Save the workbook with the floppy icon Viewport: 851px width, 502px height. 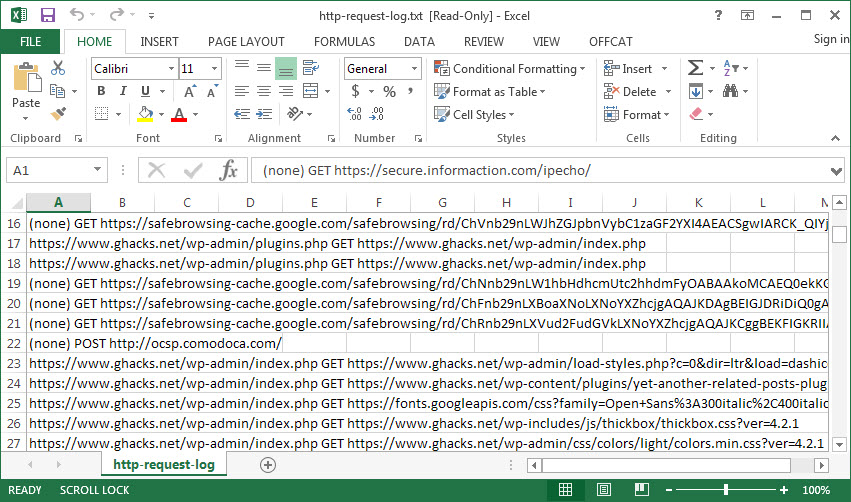point(48,15)
